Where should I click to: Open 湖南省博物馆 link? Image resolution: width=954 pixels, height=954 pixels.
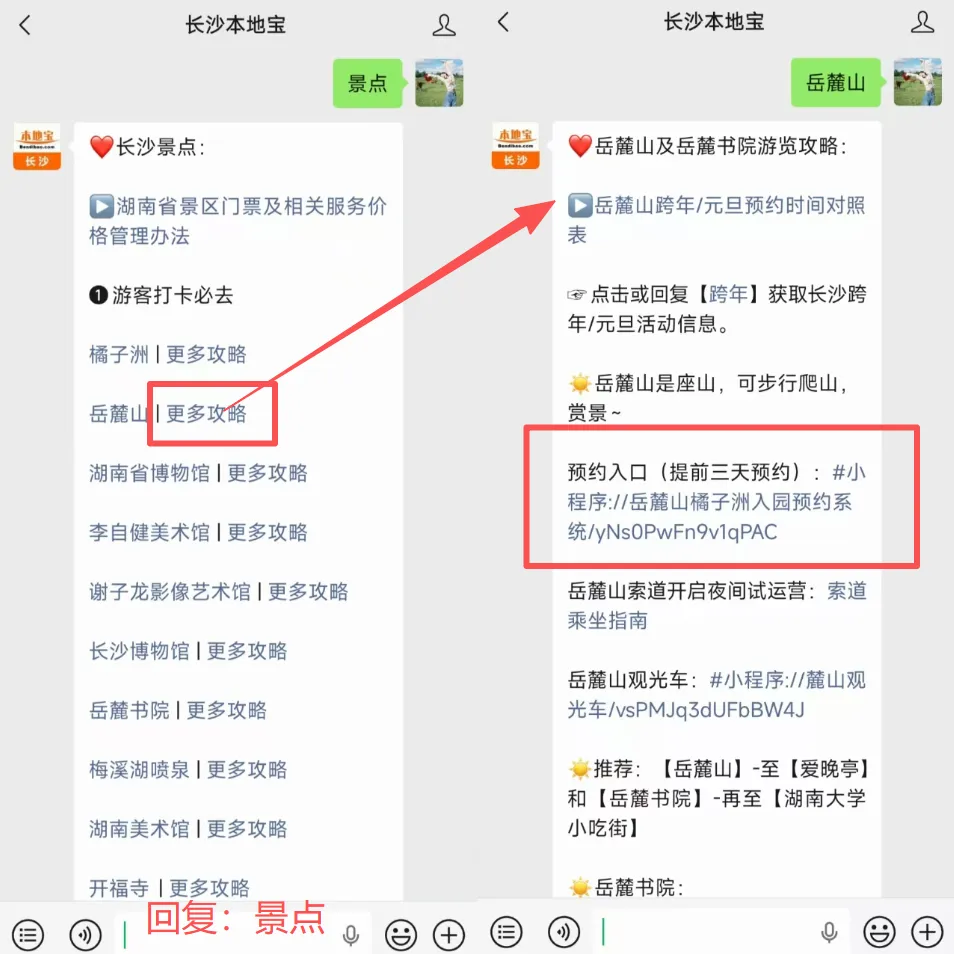tap(149, 473)
